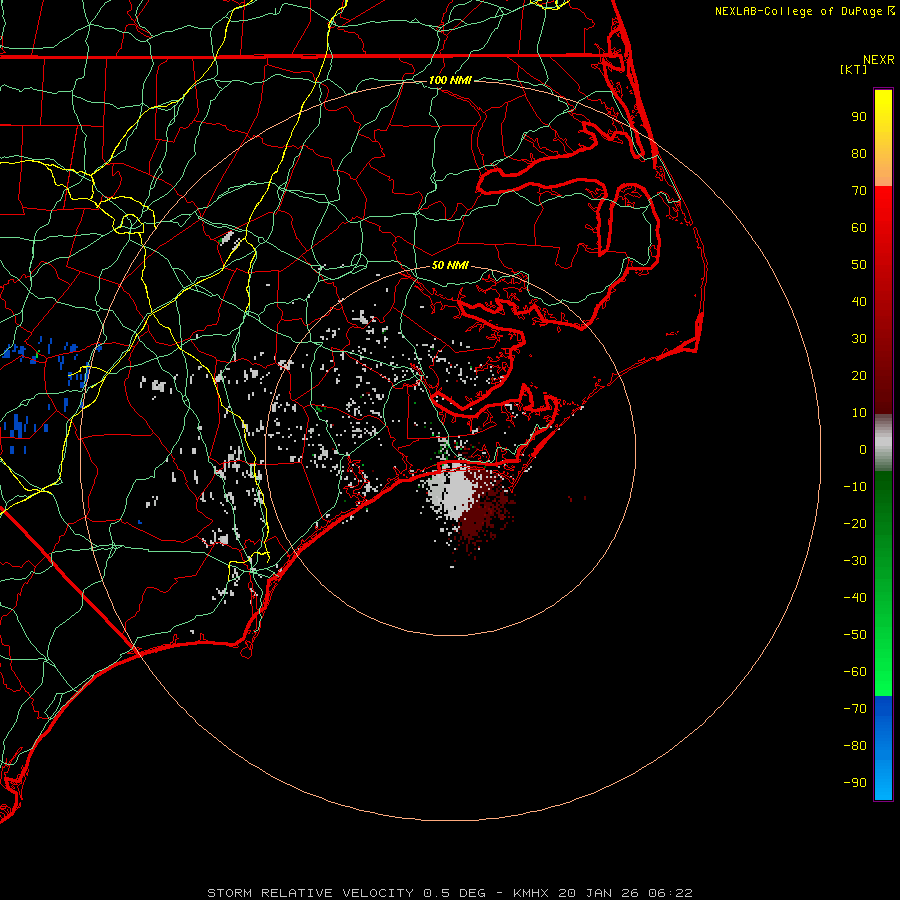This screenshot has height=900, width=900.
Task: Click the -60 value on velocity scale
Action: point(855,672)
